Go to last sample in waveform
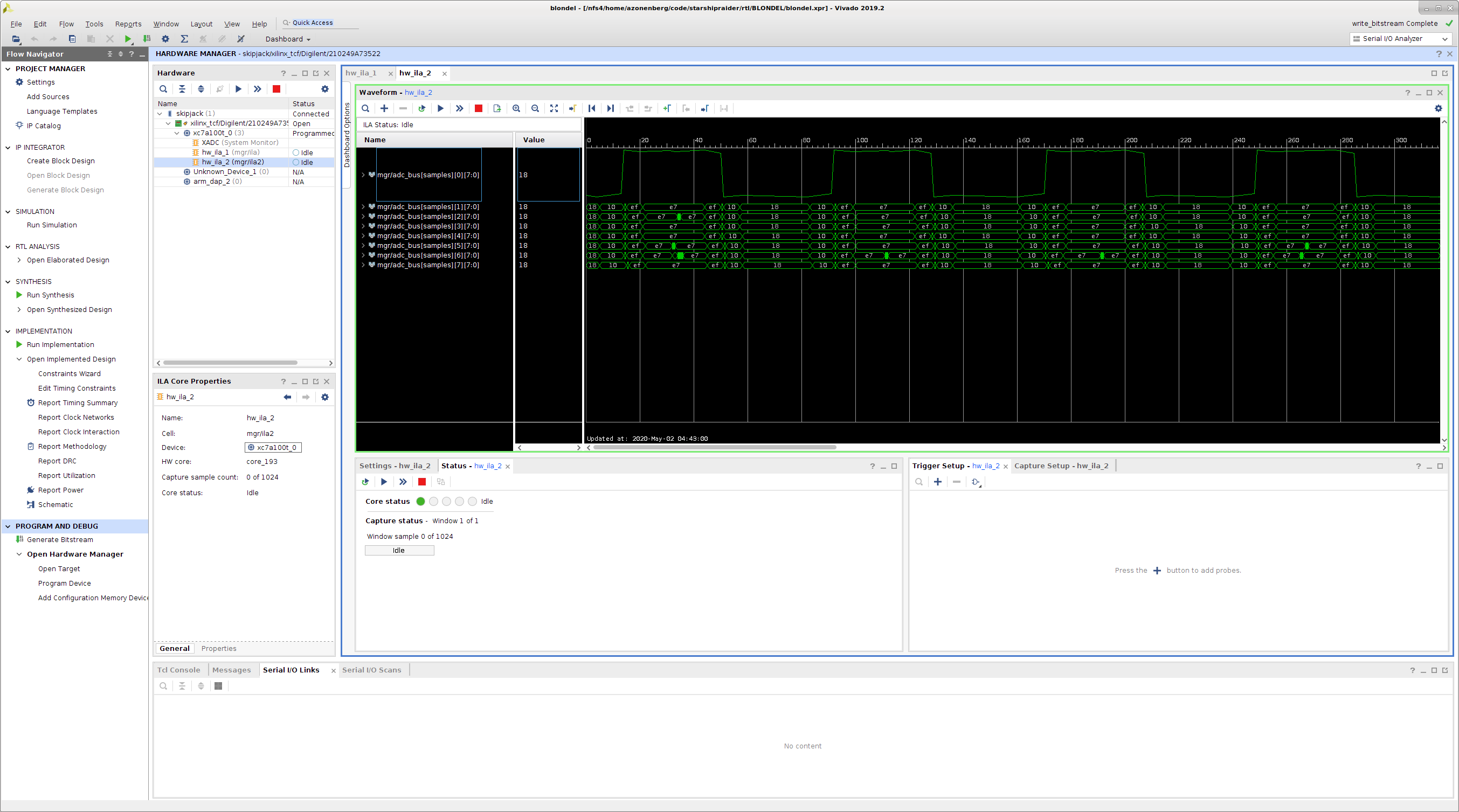1459x812 pixels. (x=610, y=108)
